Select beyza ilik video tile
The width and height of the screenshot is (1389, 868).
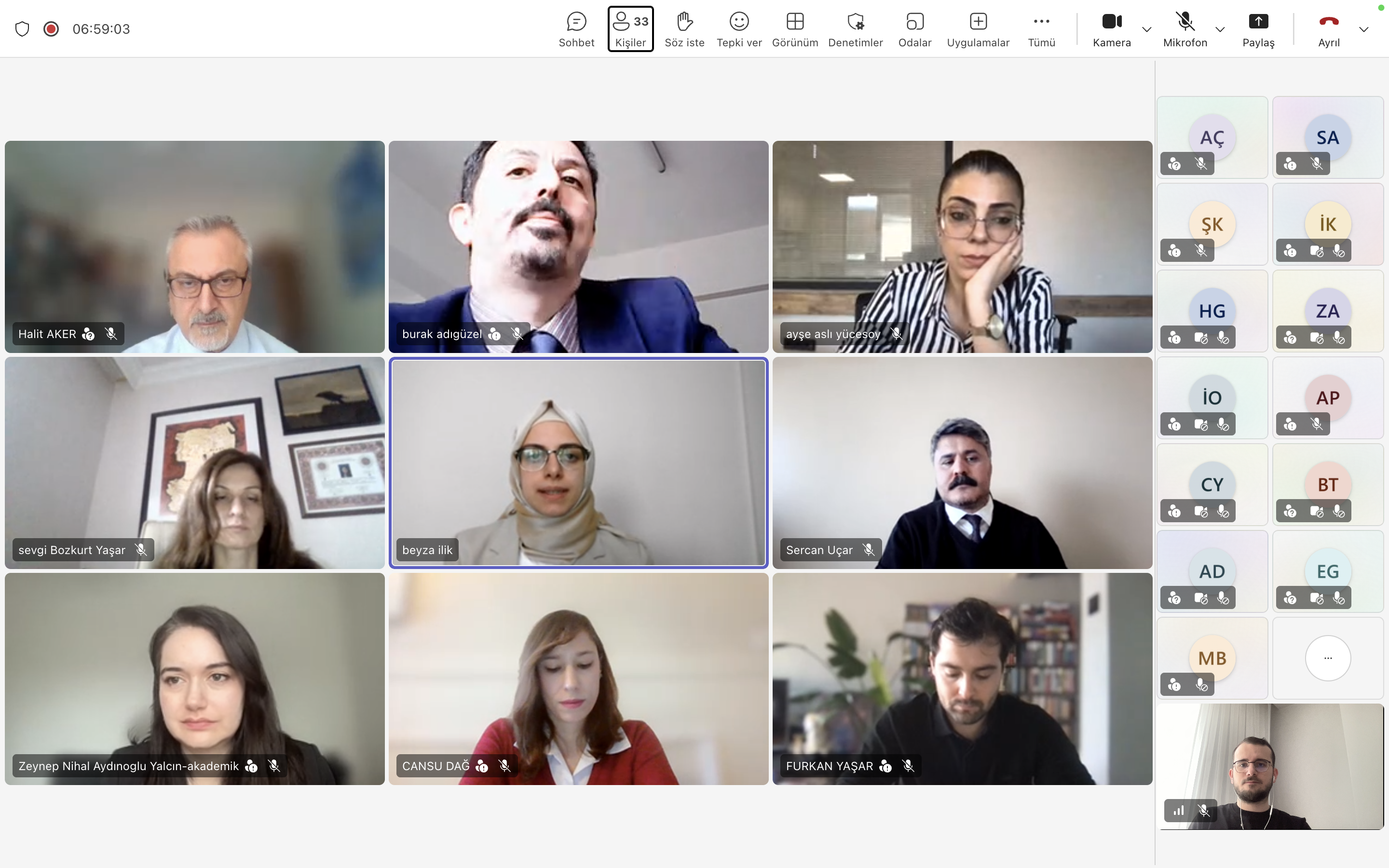578,463
